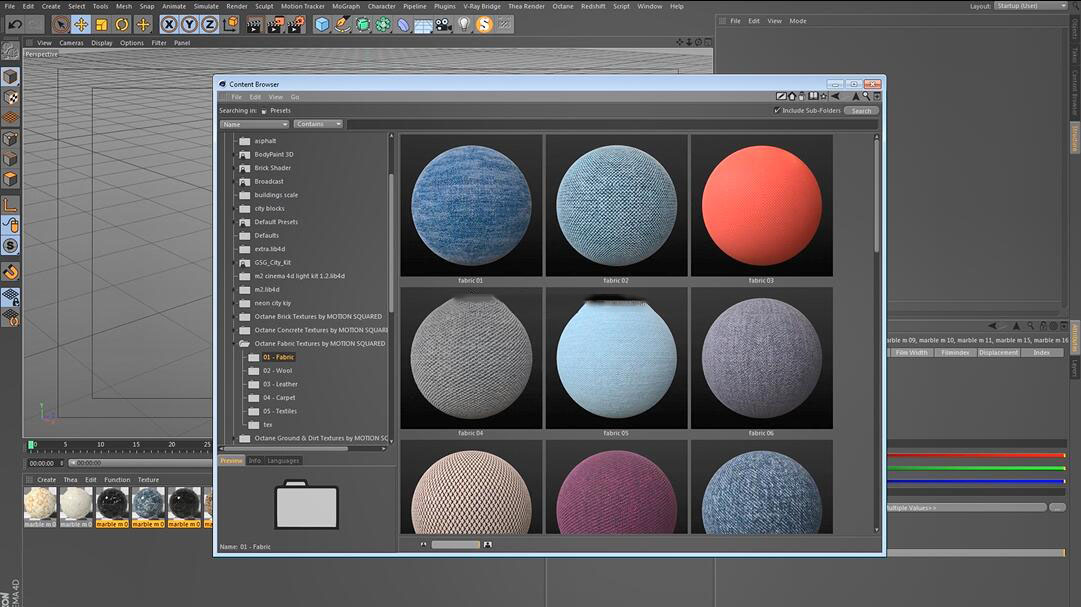The width and height of the screenshot is (1081, 607).
Task: Select the 02 - Wool folder
Action: [277, 370]
